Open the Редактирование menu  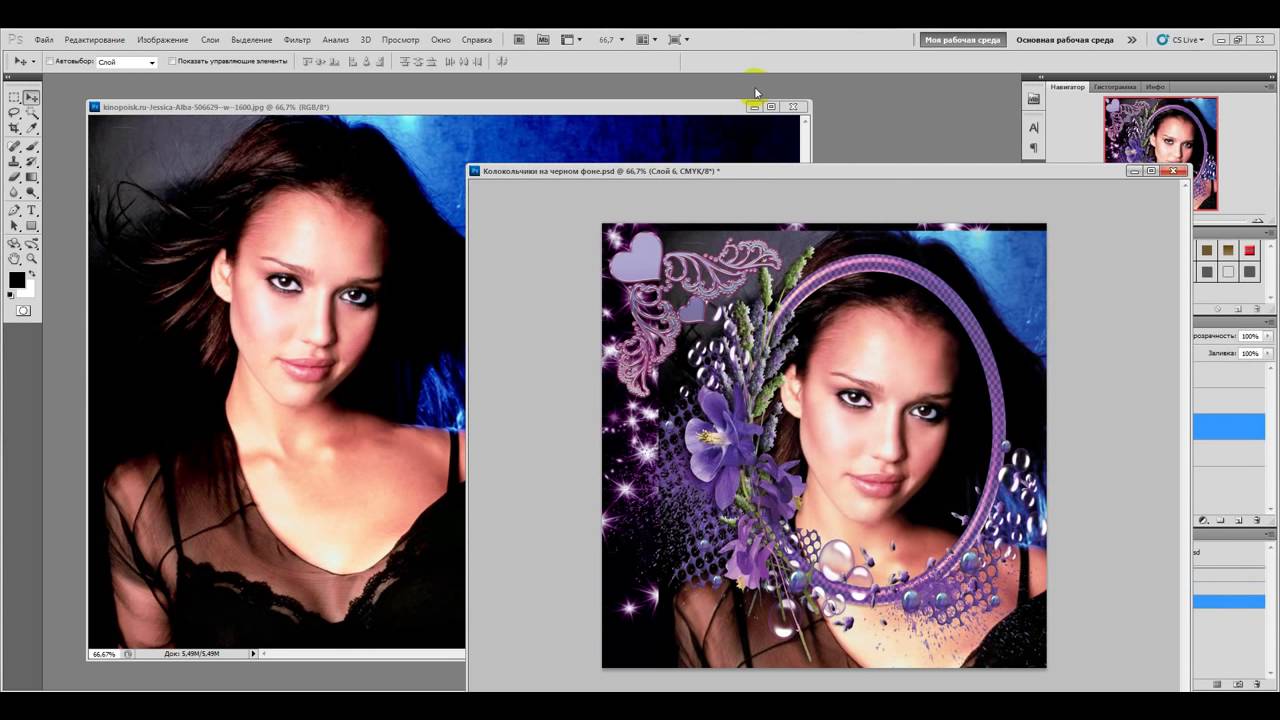[x=95, y=40]
